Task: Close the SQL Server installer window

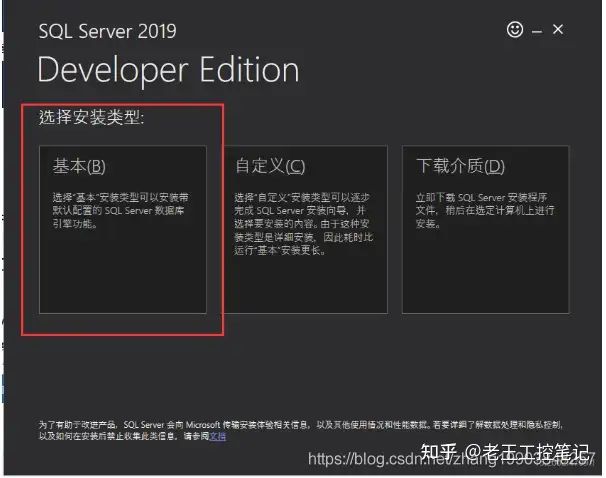Action: tap(558, 29)
